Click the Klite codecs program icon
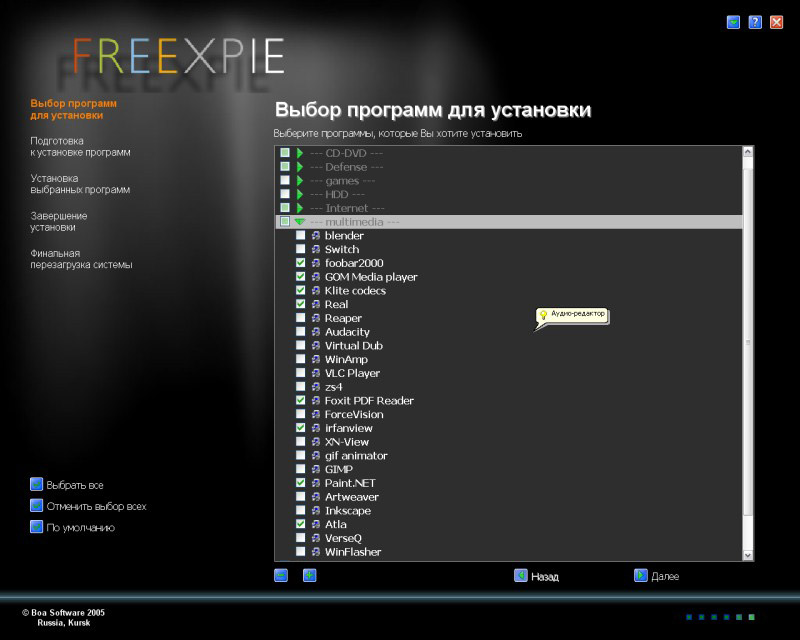The height and width of the screenshot is (640, 800). coord(316,290)
